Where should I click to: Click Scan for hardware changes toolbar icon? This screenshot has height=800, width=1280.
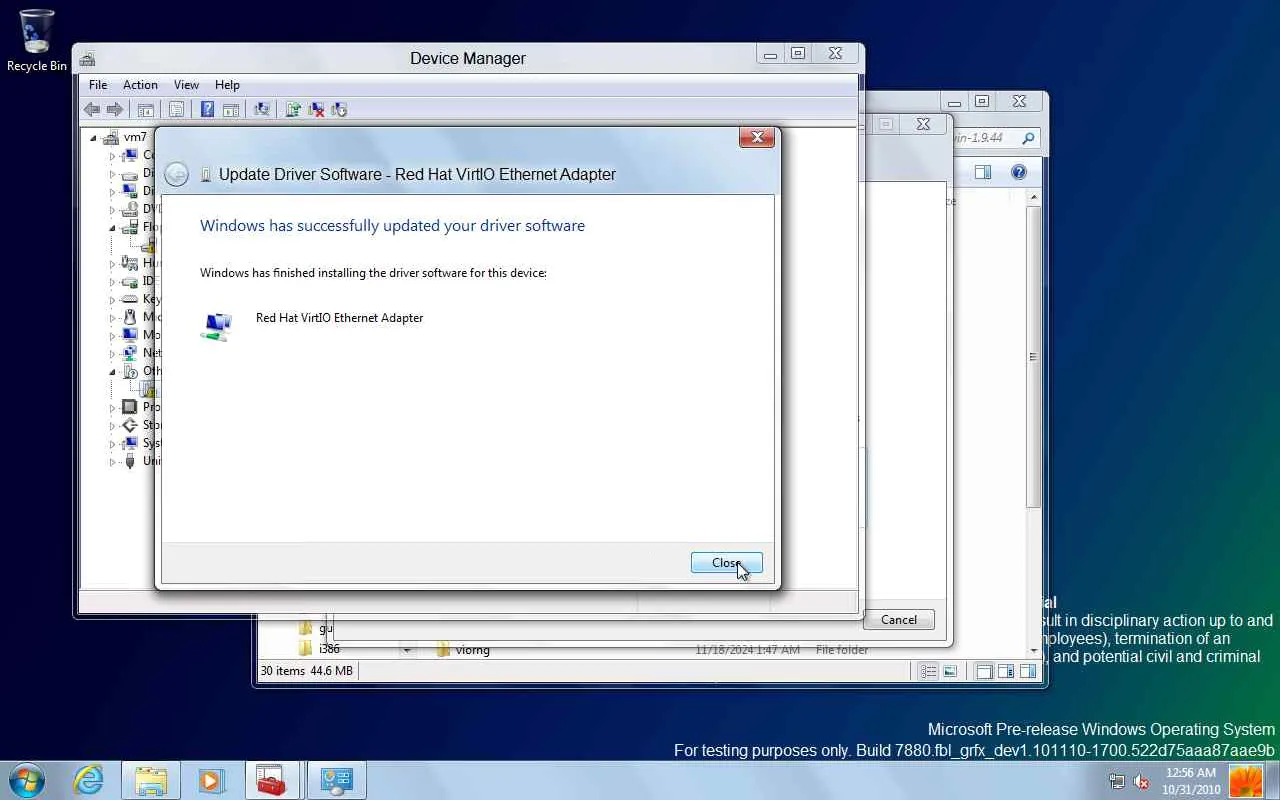pyautogui.click(x=262, y=110)
